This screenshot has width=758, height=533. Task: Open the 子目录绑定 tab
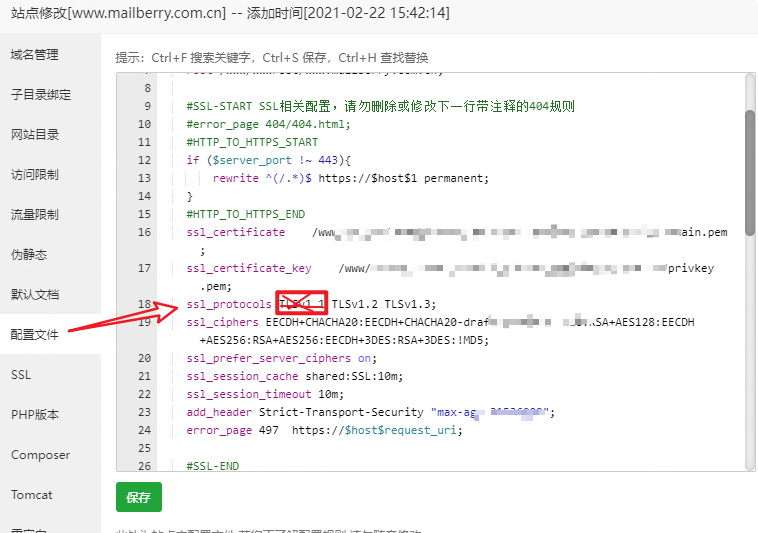41,95
